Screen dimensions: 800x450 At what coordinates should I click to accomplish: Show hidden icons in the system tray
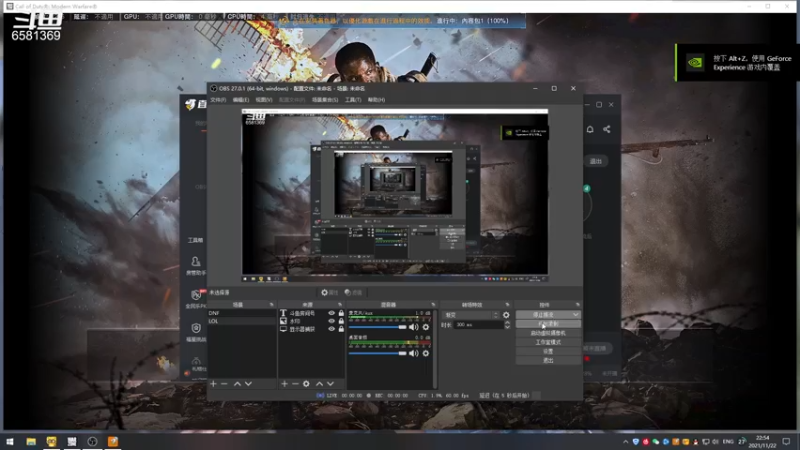tap(626, 441)
